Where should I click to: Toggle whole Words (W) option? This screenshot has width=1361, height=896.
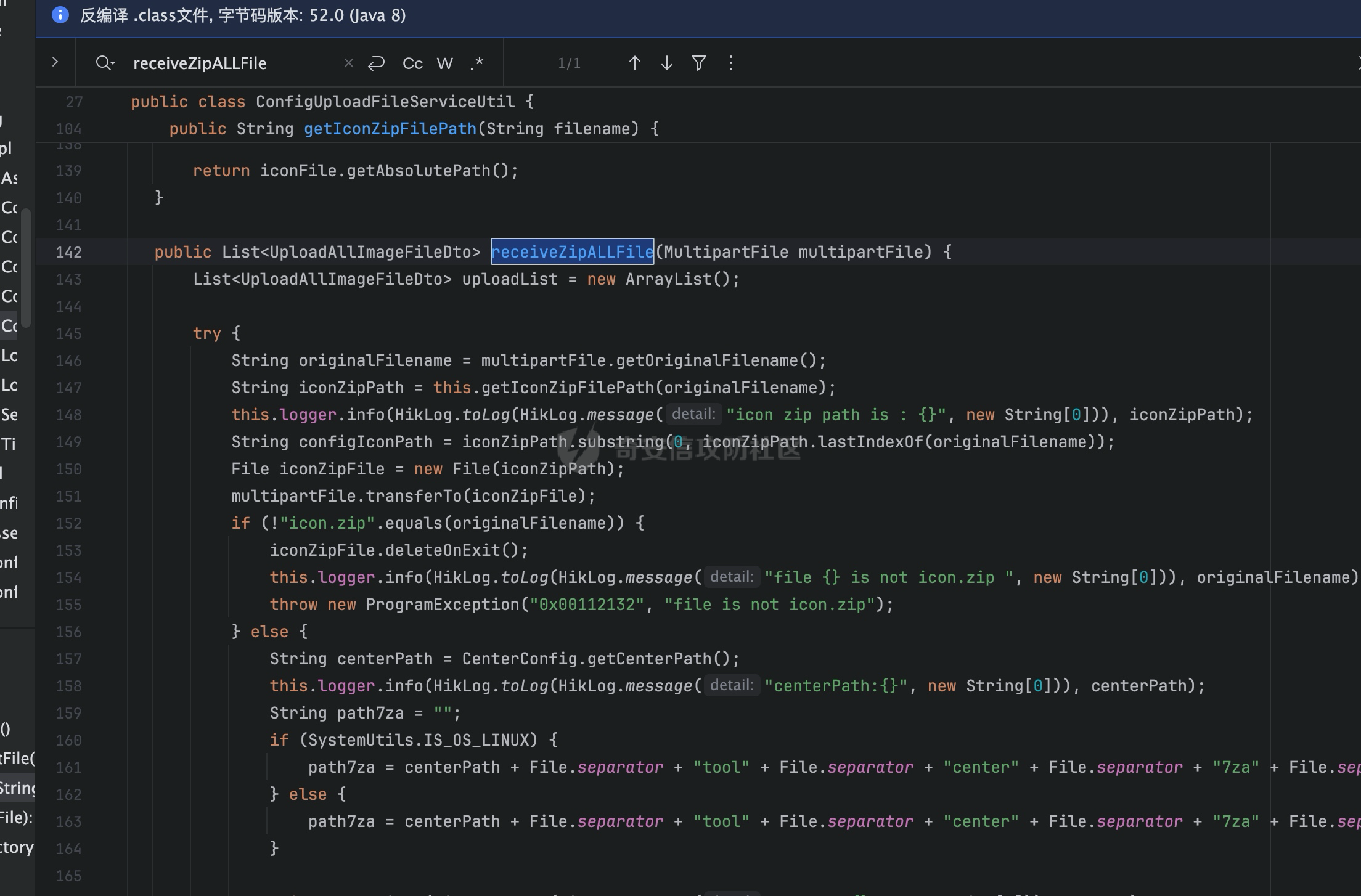coord(445,63)
